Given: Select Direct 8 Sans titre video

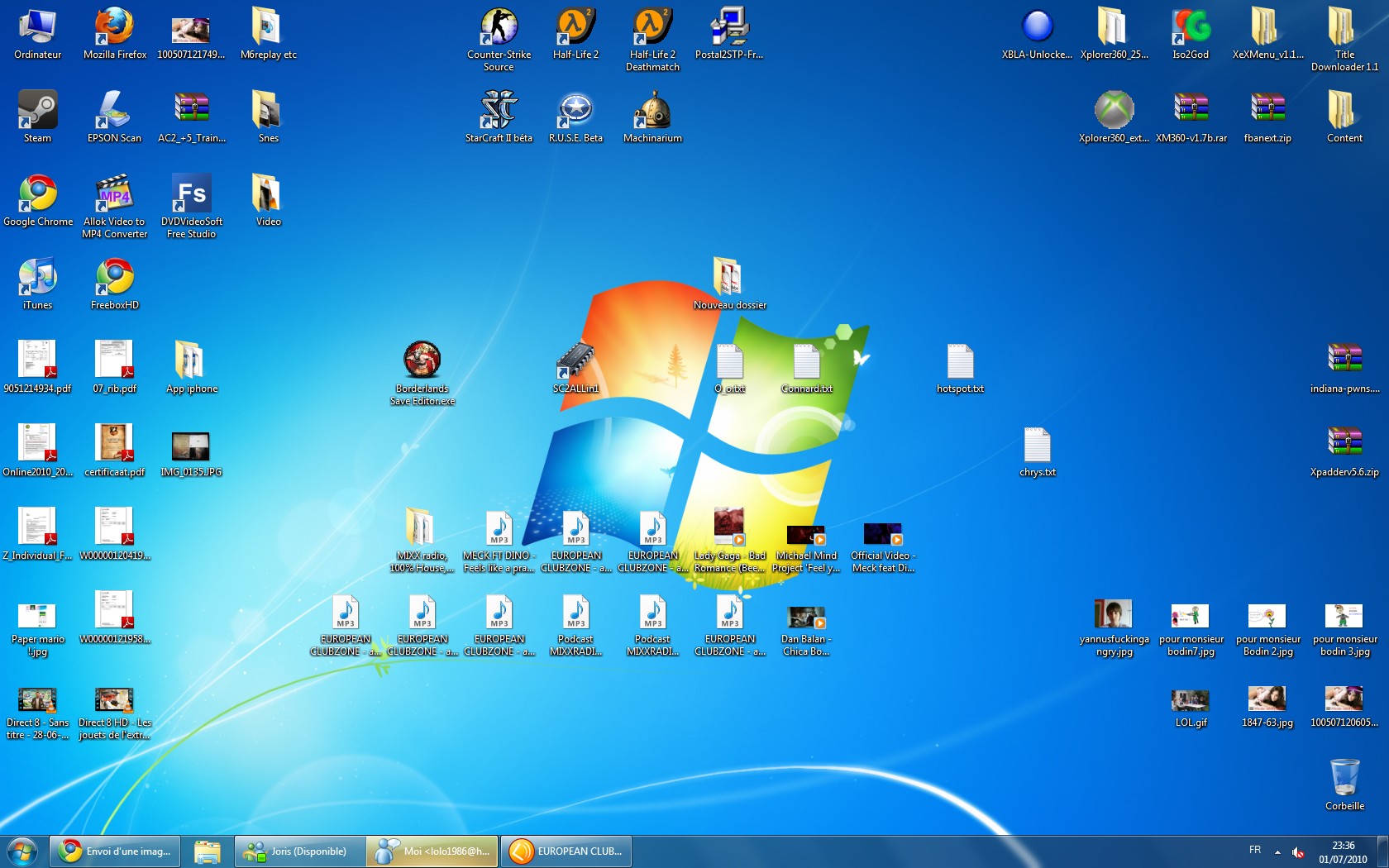Looking at the screenshot, I should 37,713.
